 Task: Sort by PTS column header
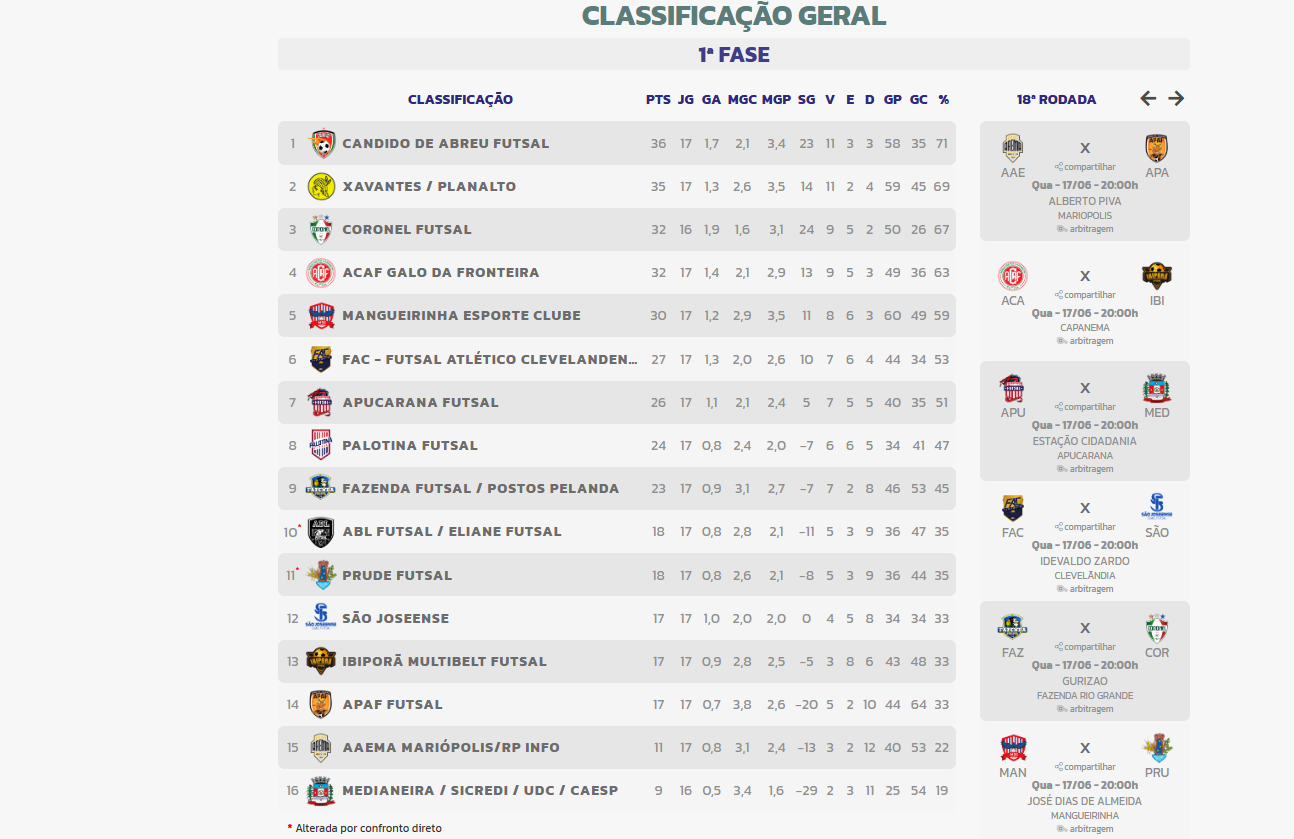point(658,99)
